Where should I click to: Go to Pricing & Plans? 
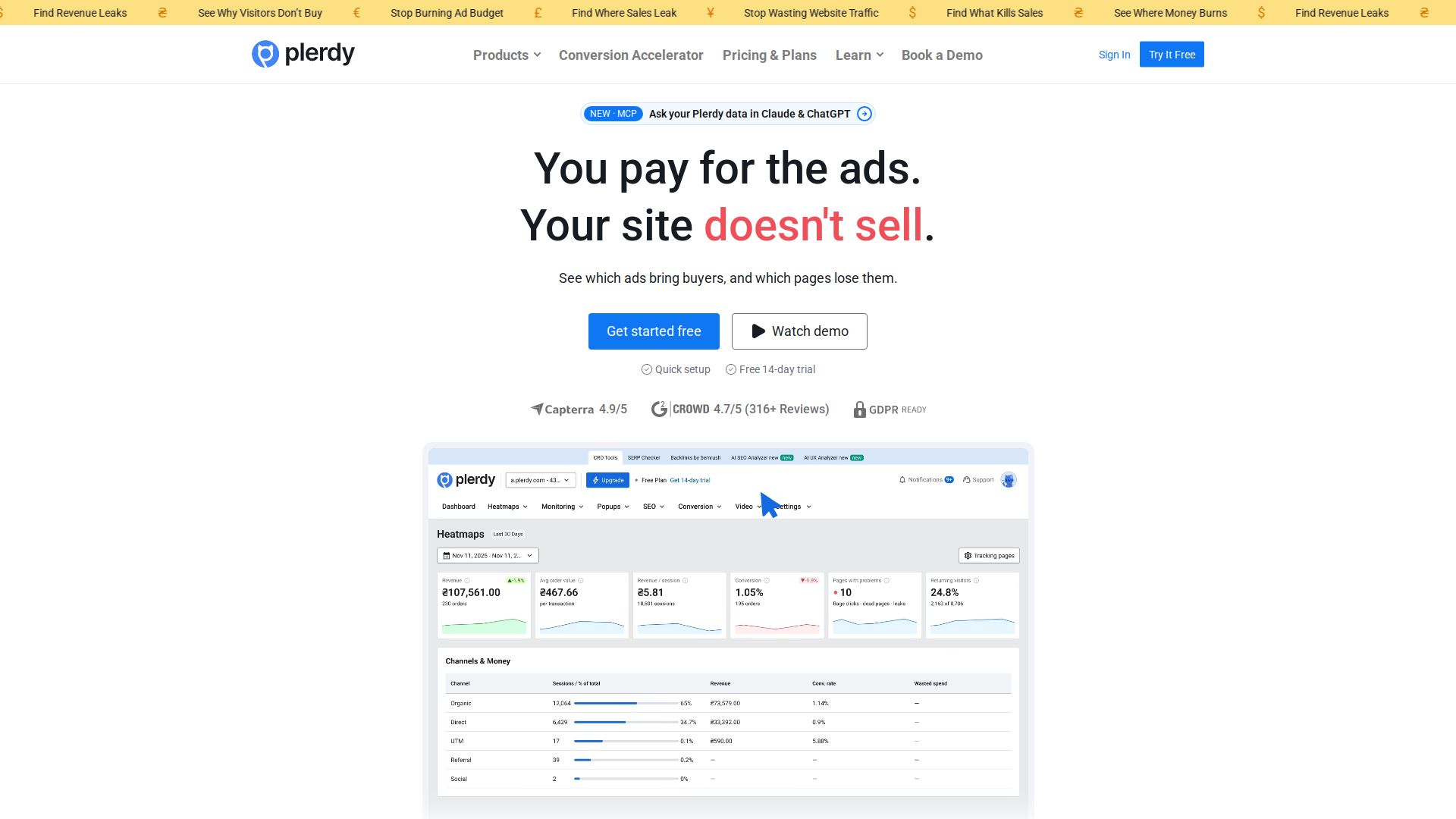(770, 55)
